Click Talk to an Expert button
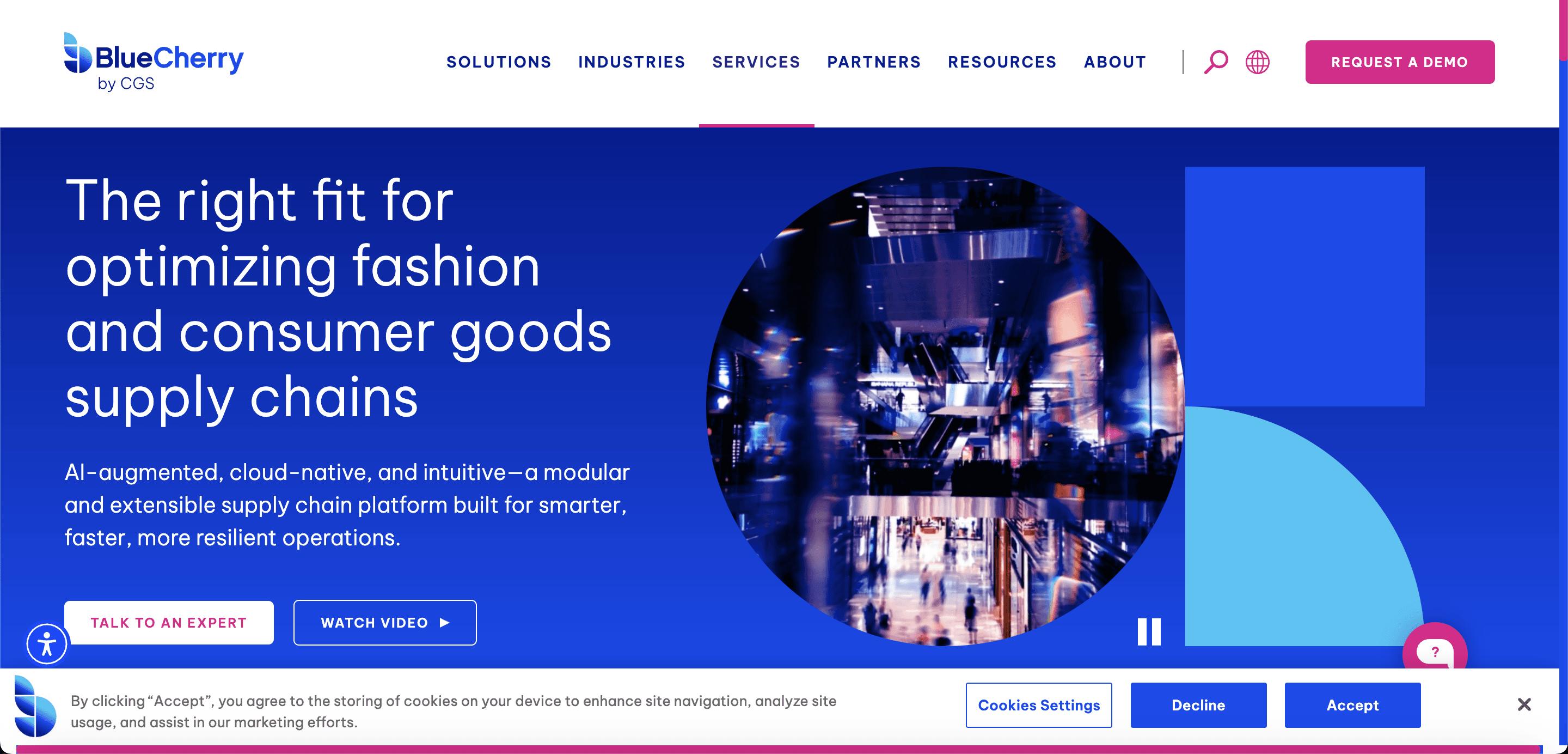This screenshot has height=754, width=1568. point(169,623)
